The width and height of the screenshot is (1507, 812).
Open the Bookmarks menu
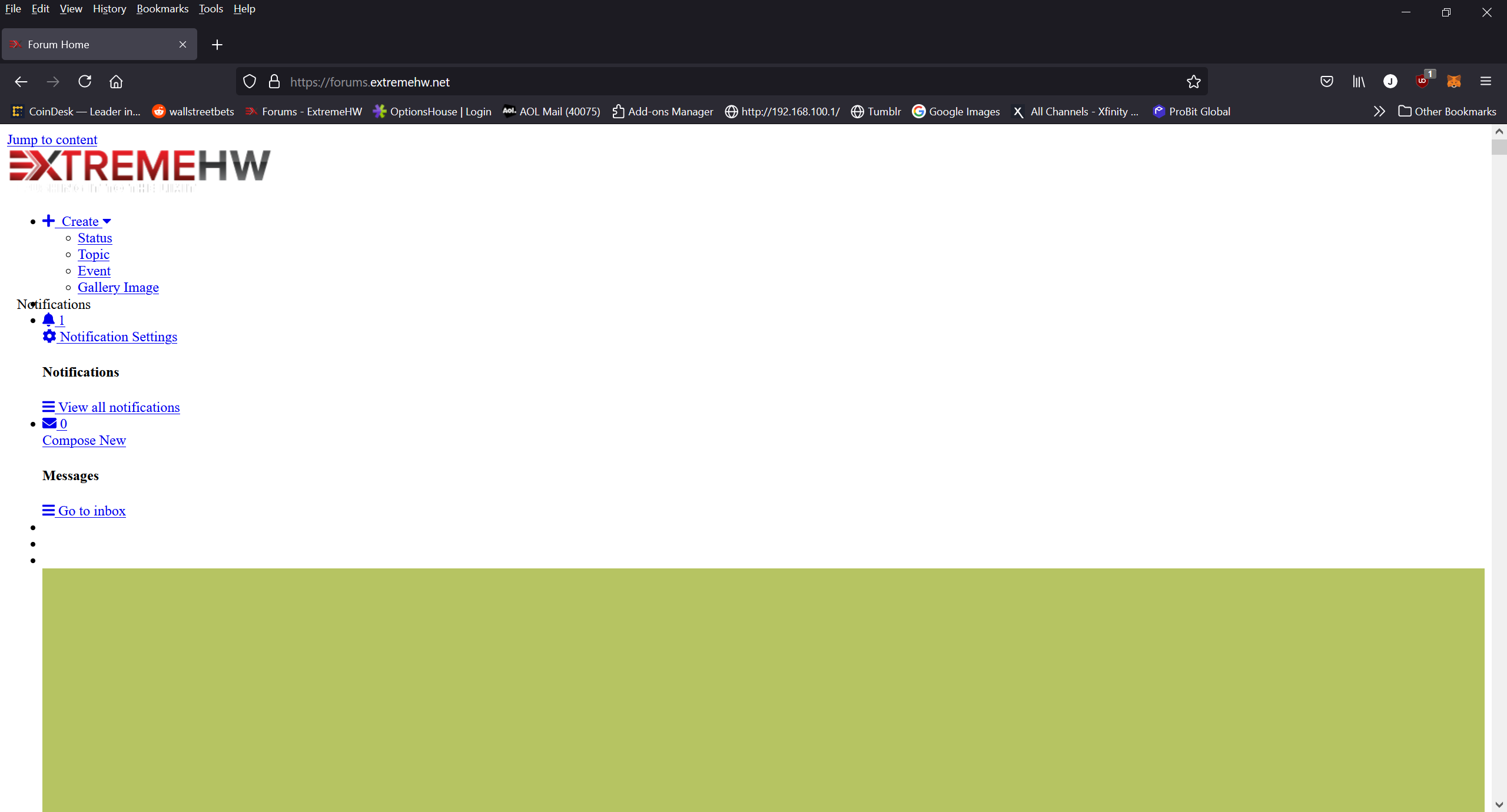pos(162,9)
